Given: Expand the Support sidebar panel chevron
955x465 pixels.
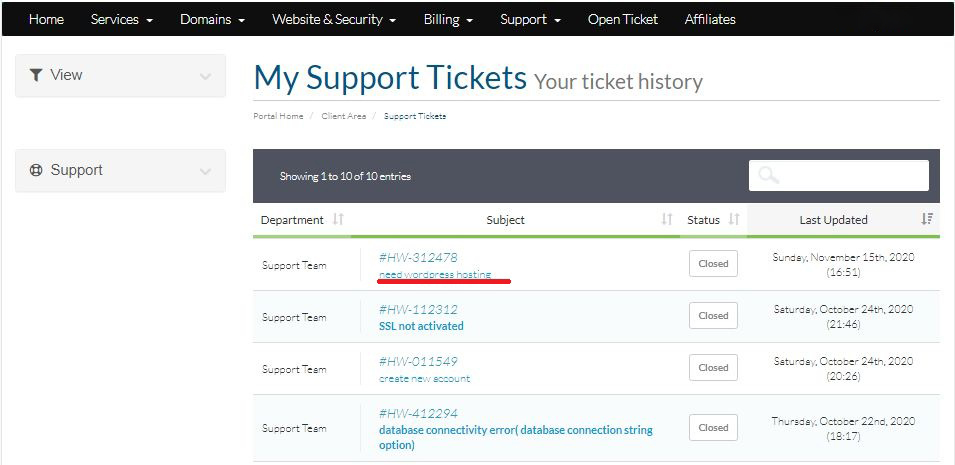Looking at the screenshot, I should (x=205, y=171).
